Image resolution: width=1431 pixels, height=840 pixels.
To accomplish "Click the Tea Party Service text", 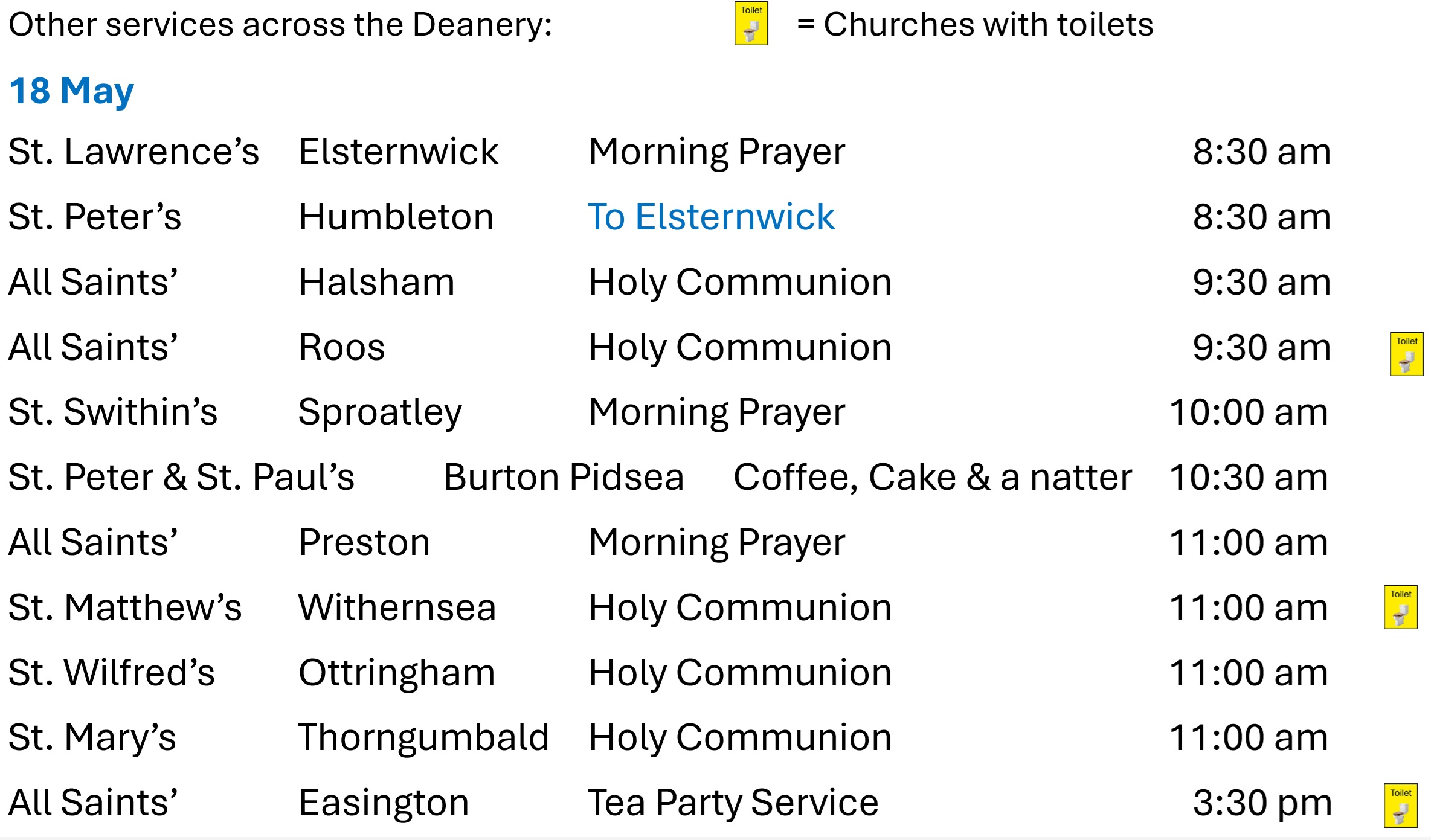I will 733,803.
